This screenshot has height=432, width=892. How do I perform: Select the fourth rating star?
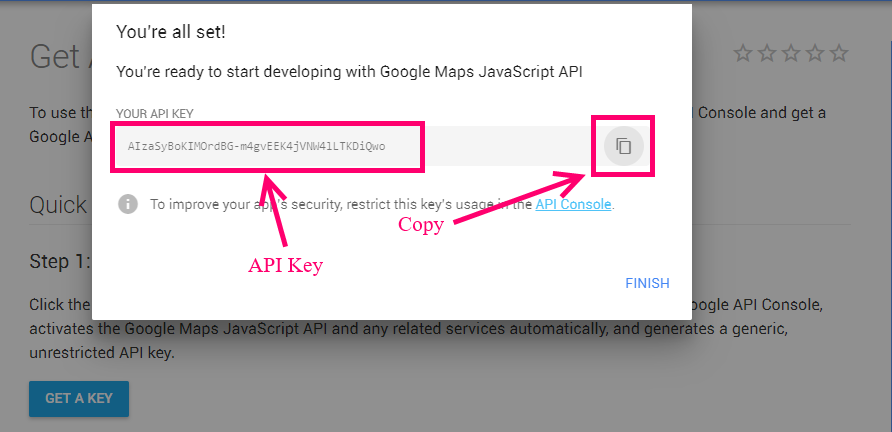815,54
